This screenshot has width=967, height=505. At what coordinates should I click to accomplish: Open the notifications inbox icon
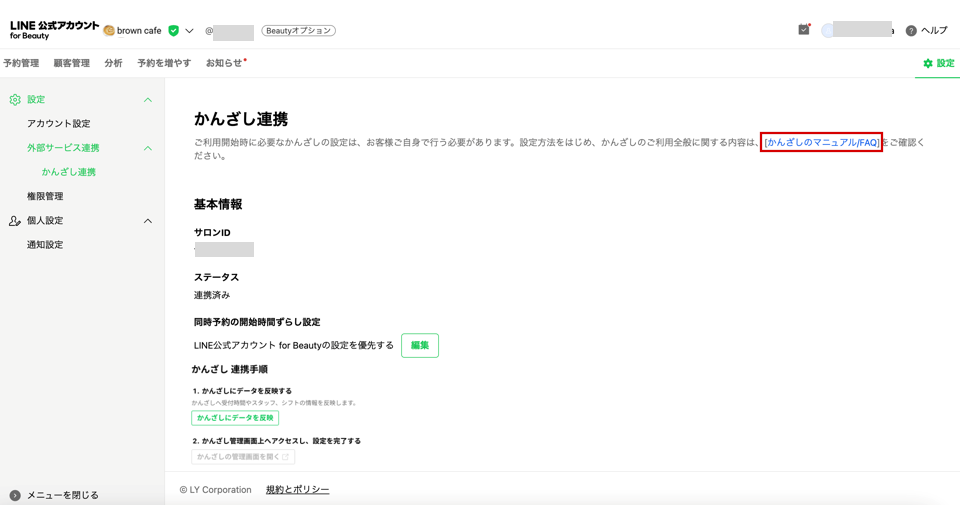click(x=804, y=30)
